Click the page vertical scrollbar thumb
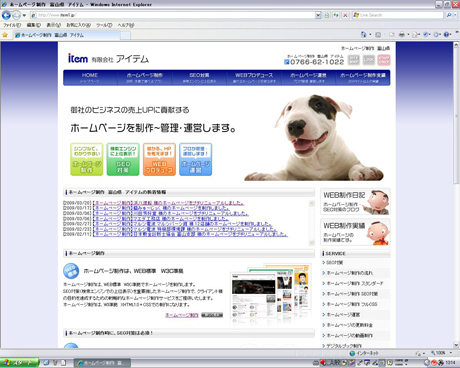The image size is (460, 368). 456,115
